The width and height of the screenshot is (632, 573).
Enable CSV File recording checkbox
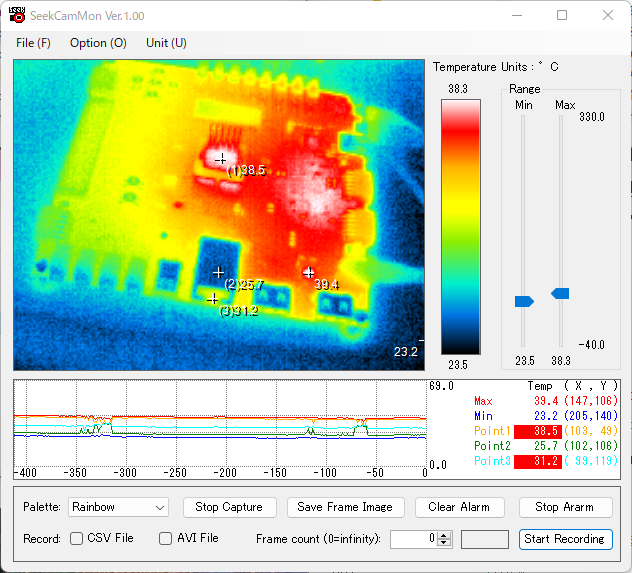pos(77,539)
